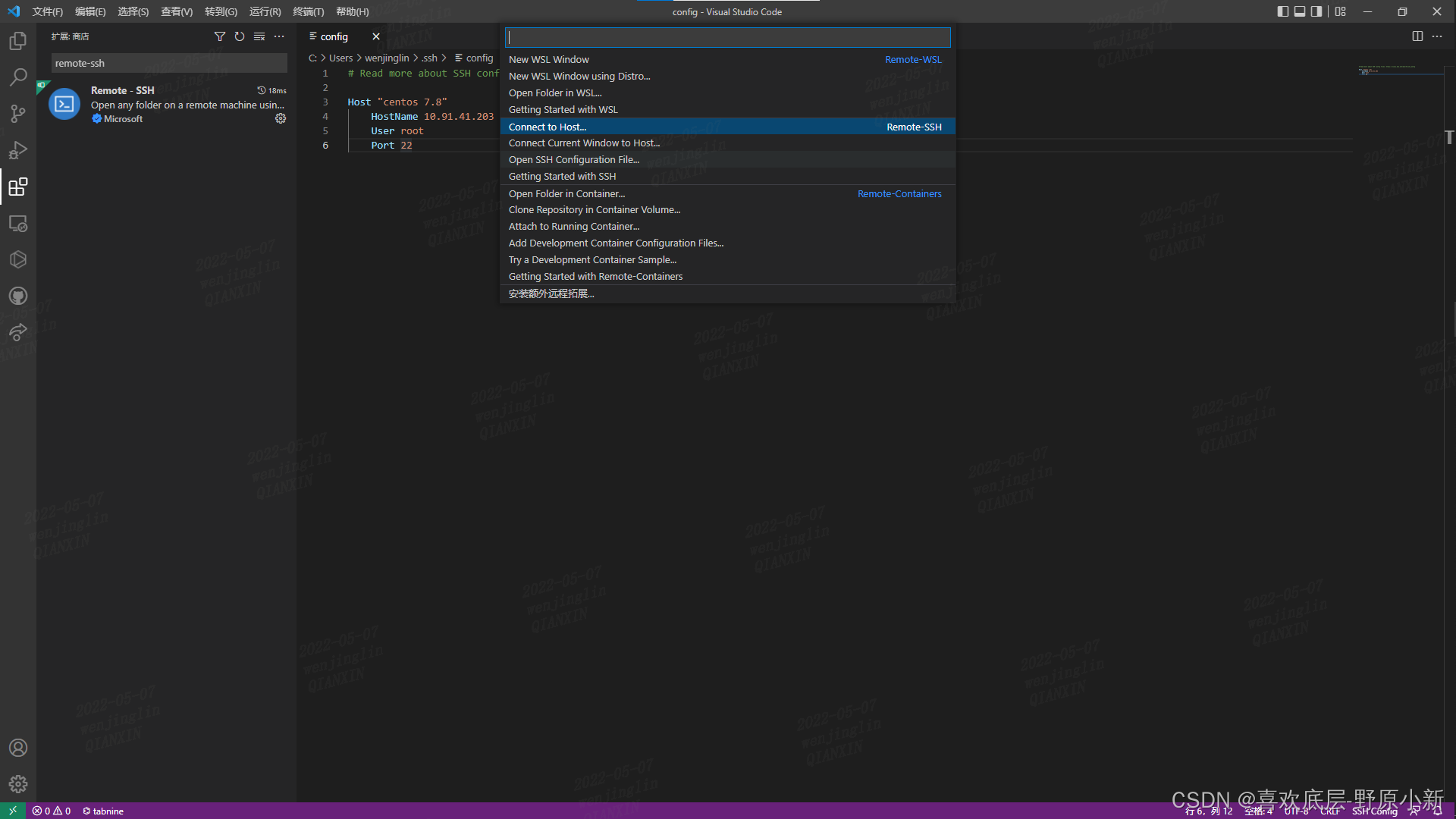Open the GitHub view icon
The width and height of the screenshot is (1456, 819).
pyautogui.click(x=18, y=296)
